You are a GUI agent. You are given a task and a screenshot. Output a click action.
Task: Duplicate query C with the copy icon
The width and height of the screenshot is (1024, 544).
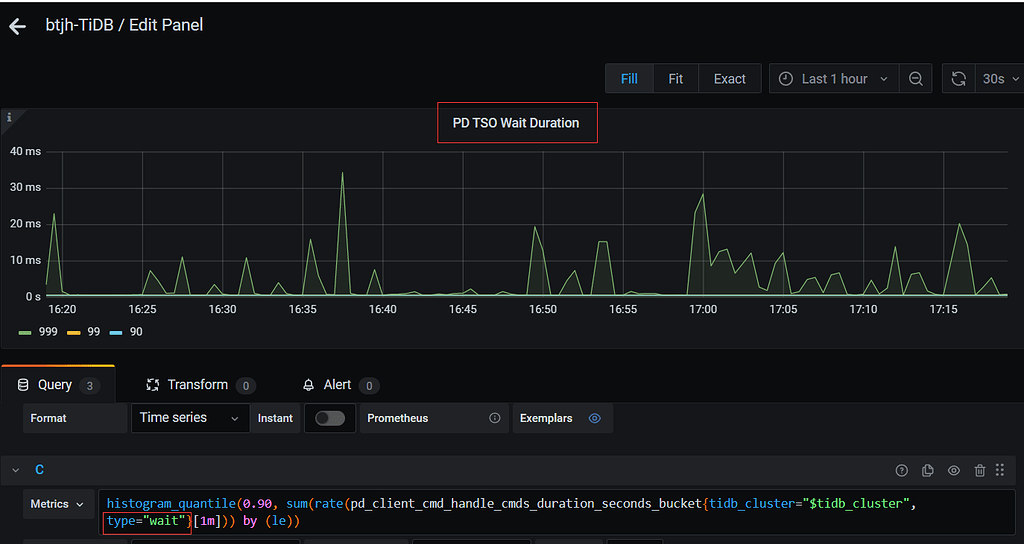click(928, 470)
